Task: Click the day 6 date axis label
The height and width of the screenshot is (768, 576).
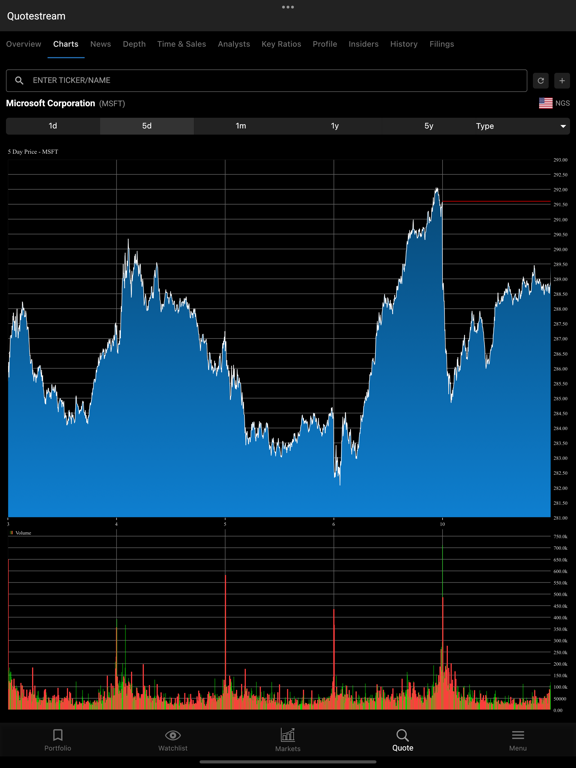Action: [334, 524]
